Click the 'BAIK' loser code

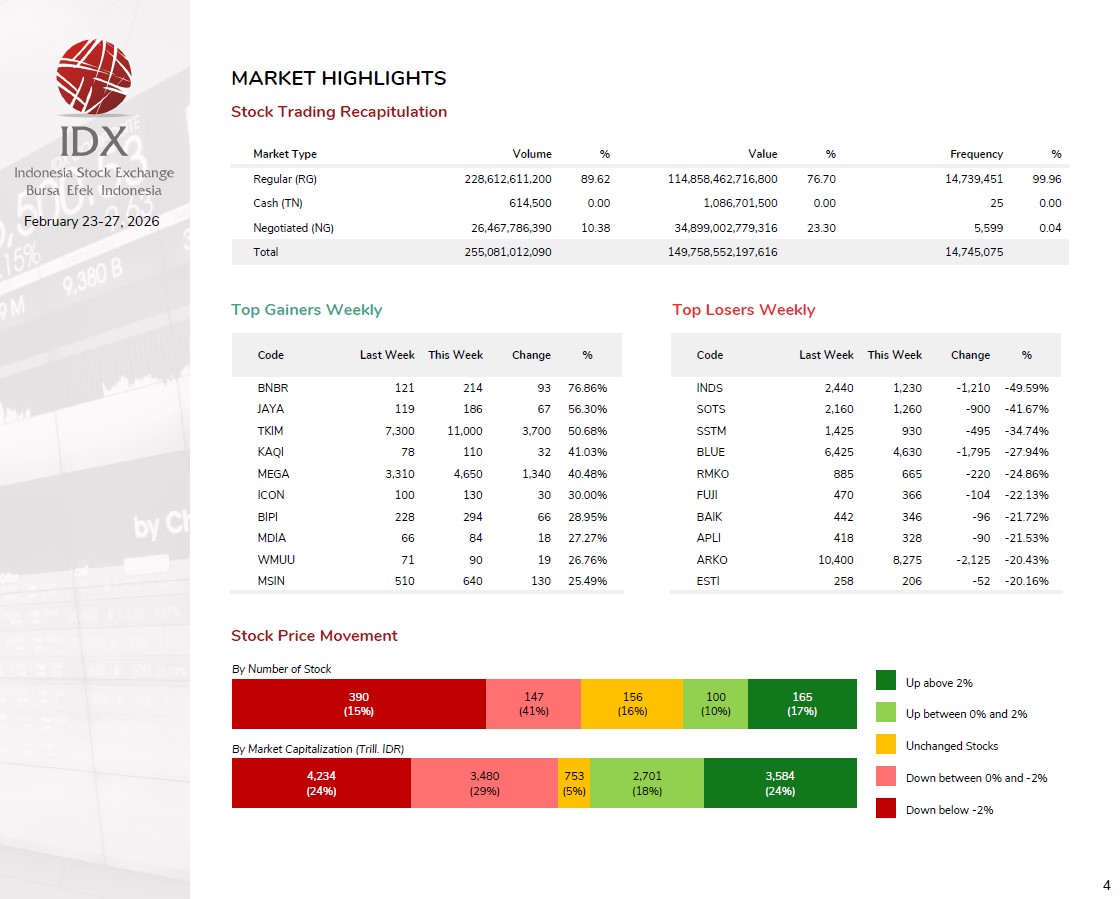click(709, 516)
